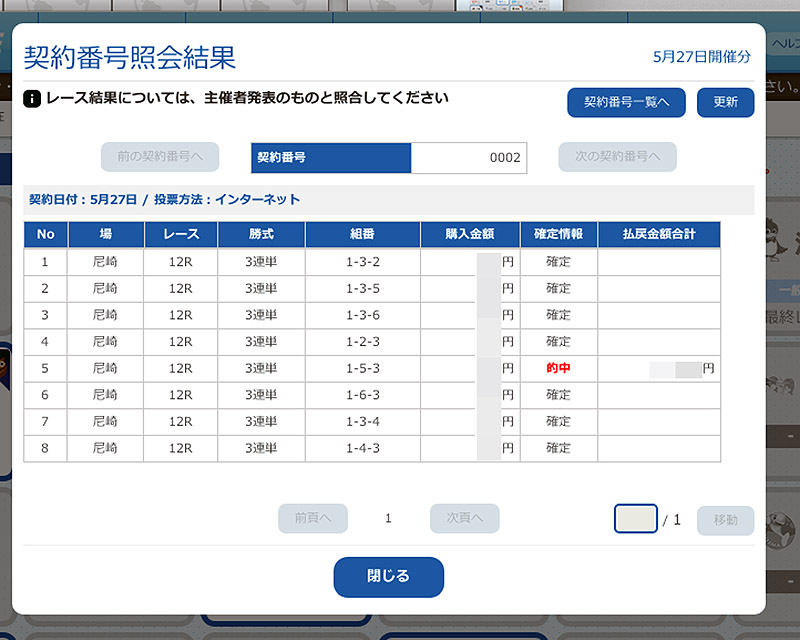800x640 pixels.
Task: Click the 確定情報 column header
Action: (x=558, y=235)
